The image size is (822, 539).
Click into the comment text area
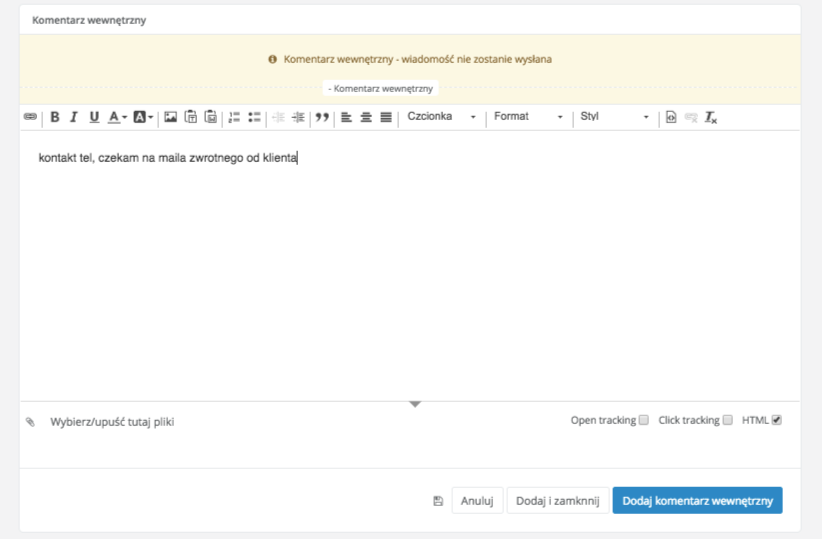pyautogui.click(x=410, y=265)
